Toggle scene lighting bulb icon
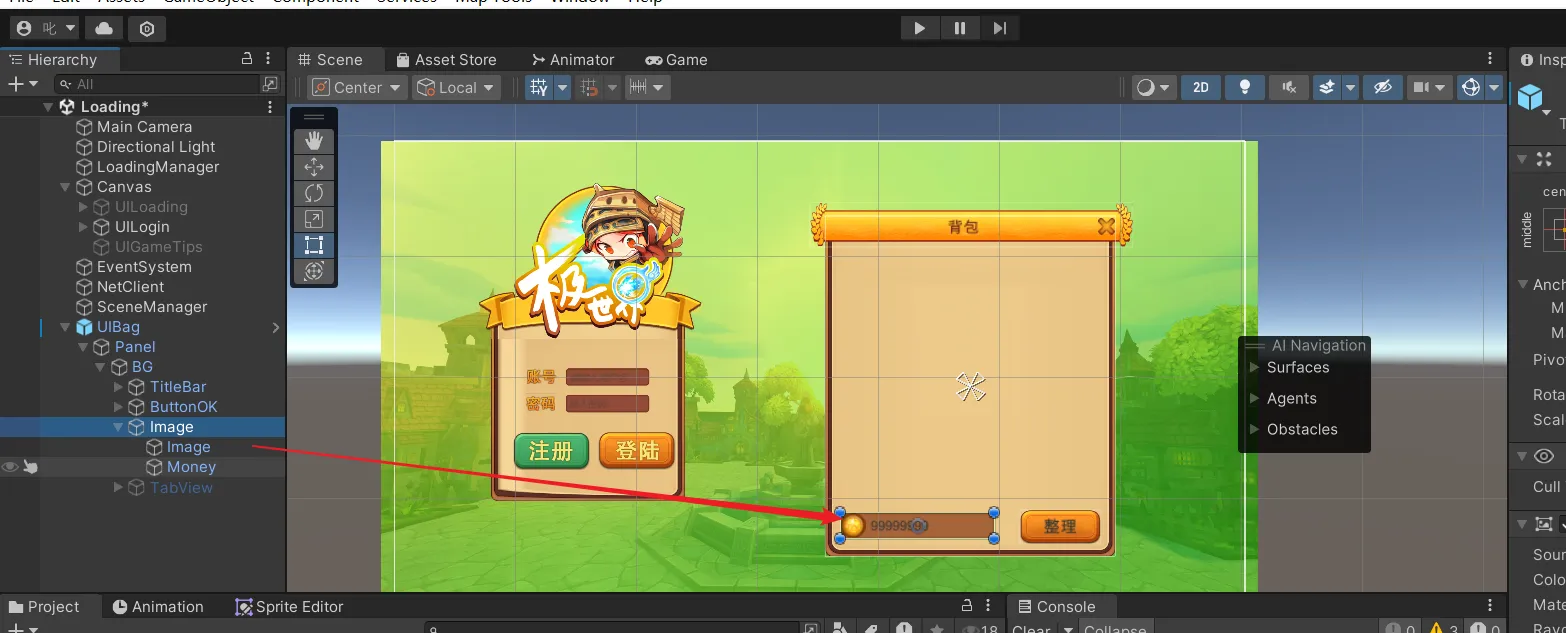 tap(1245, 88)
